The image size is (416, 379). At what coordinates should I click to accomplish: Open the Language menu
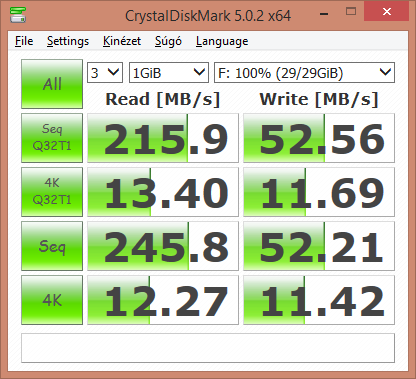tap(222, 41)
